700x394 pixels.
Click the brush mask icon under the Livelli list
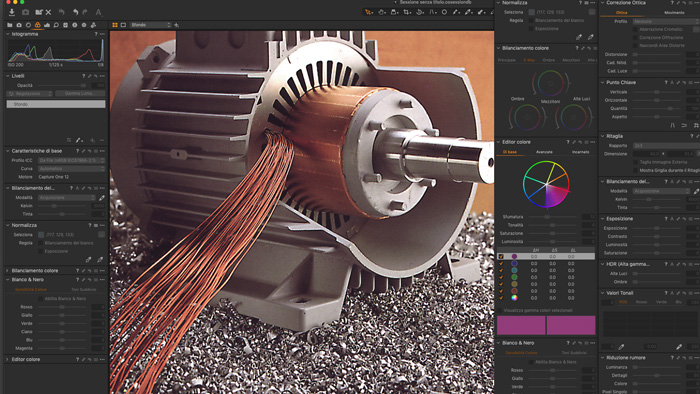79,140
